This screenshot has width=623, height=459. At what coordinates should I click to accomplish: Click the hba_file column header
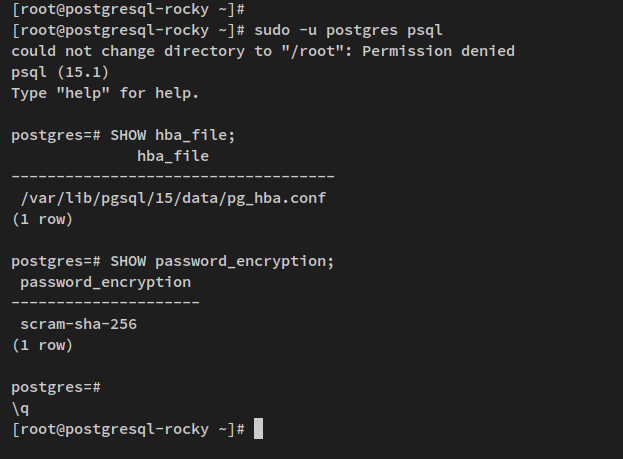173,156
